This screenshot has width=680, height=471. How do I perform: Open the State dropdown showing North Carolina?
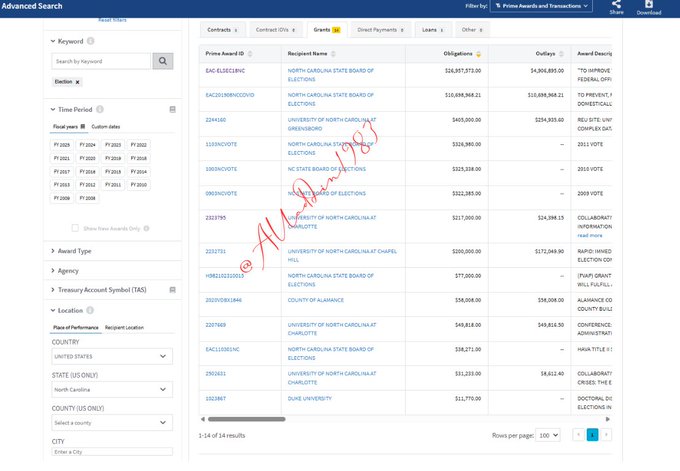(x=111, y=390)
